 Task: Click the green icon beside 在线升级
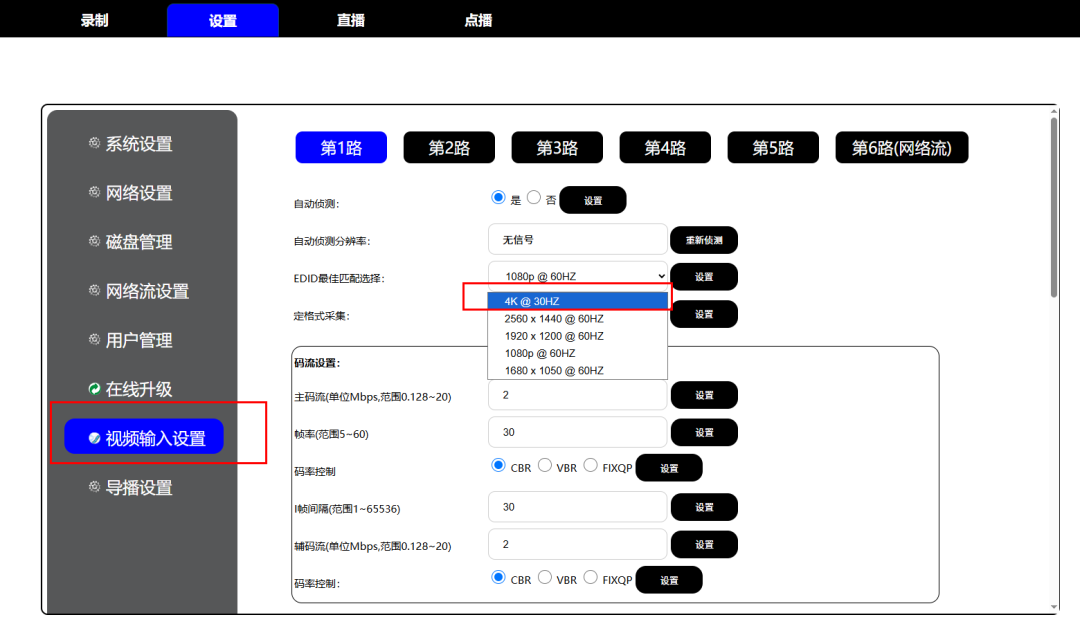pos(96,388)
